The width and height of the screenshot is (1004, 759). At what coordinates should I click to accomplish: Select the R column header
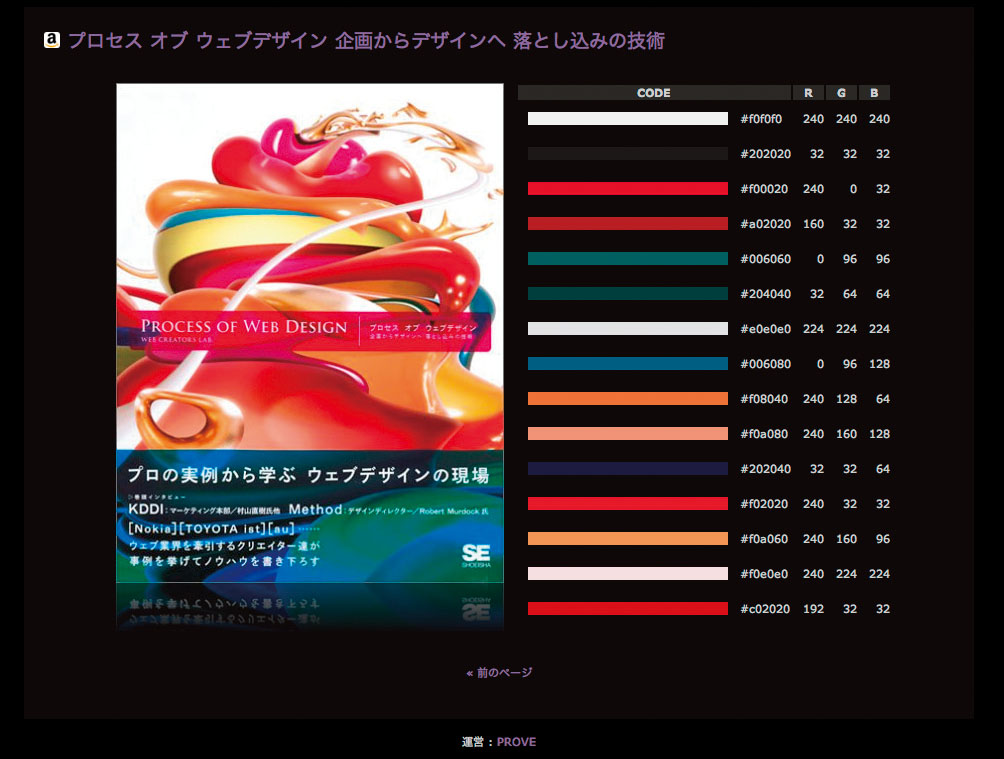click(x=808, y=92)
